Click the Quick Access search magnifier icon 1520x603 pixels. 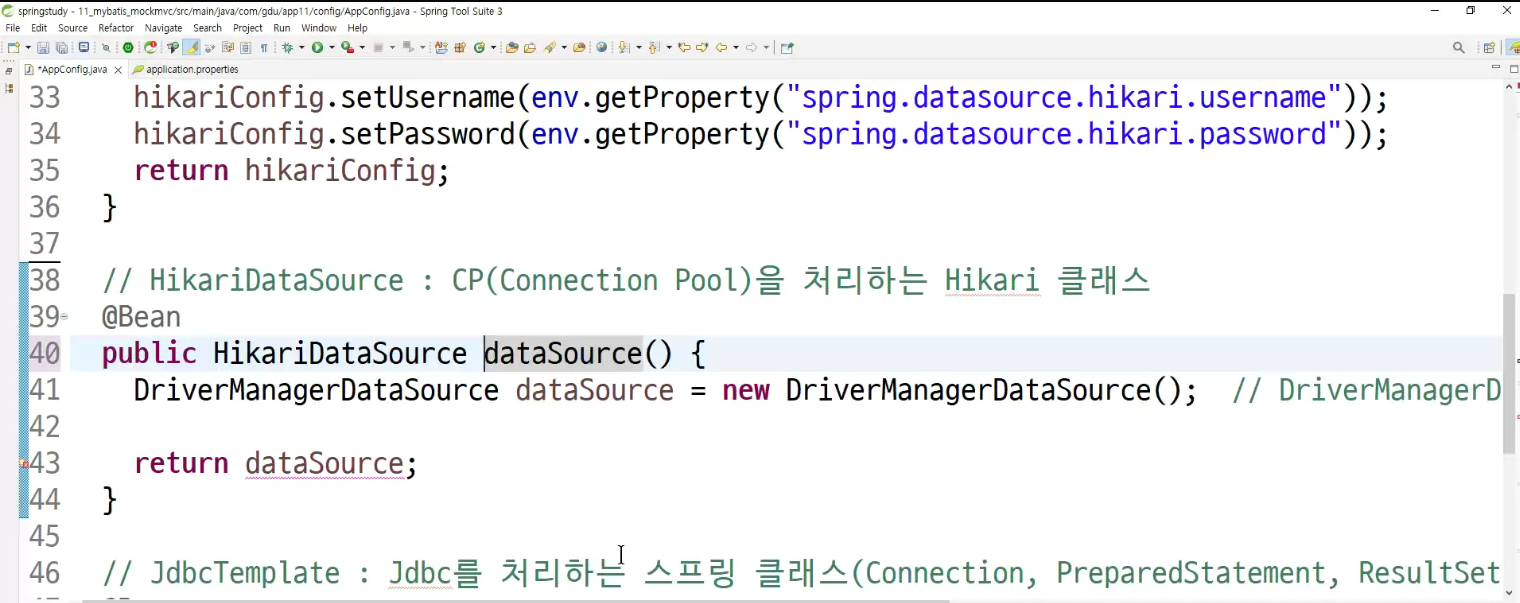(x=1458, y=47)
